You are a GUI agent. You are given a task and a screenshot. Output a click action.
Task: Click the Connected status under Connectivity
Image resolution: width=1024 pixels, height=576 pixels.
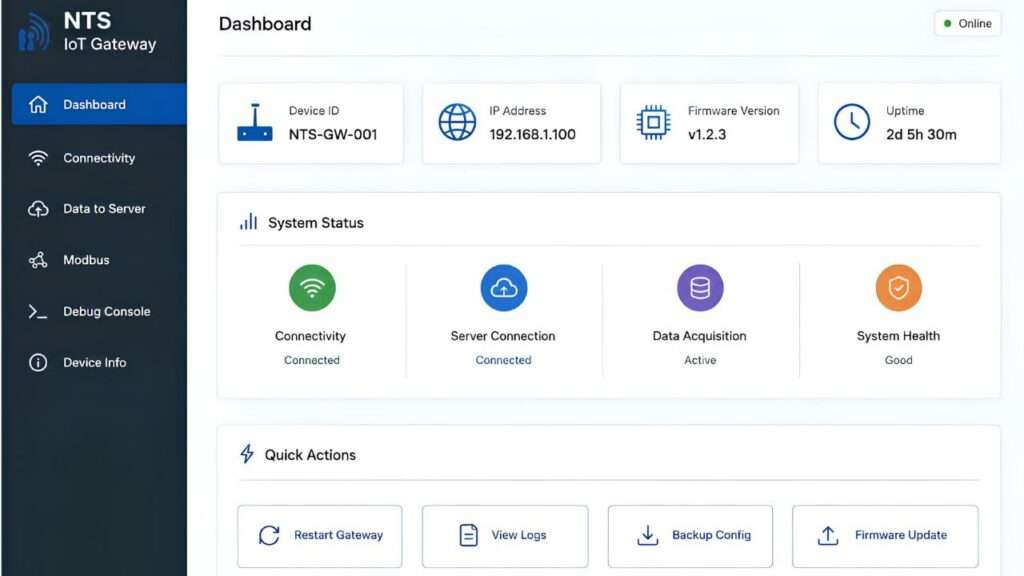[312, 360]
